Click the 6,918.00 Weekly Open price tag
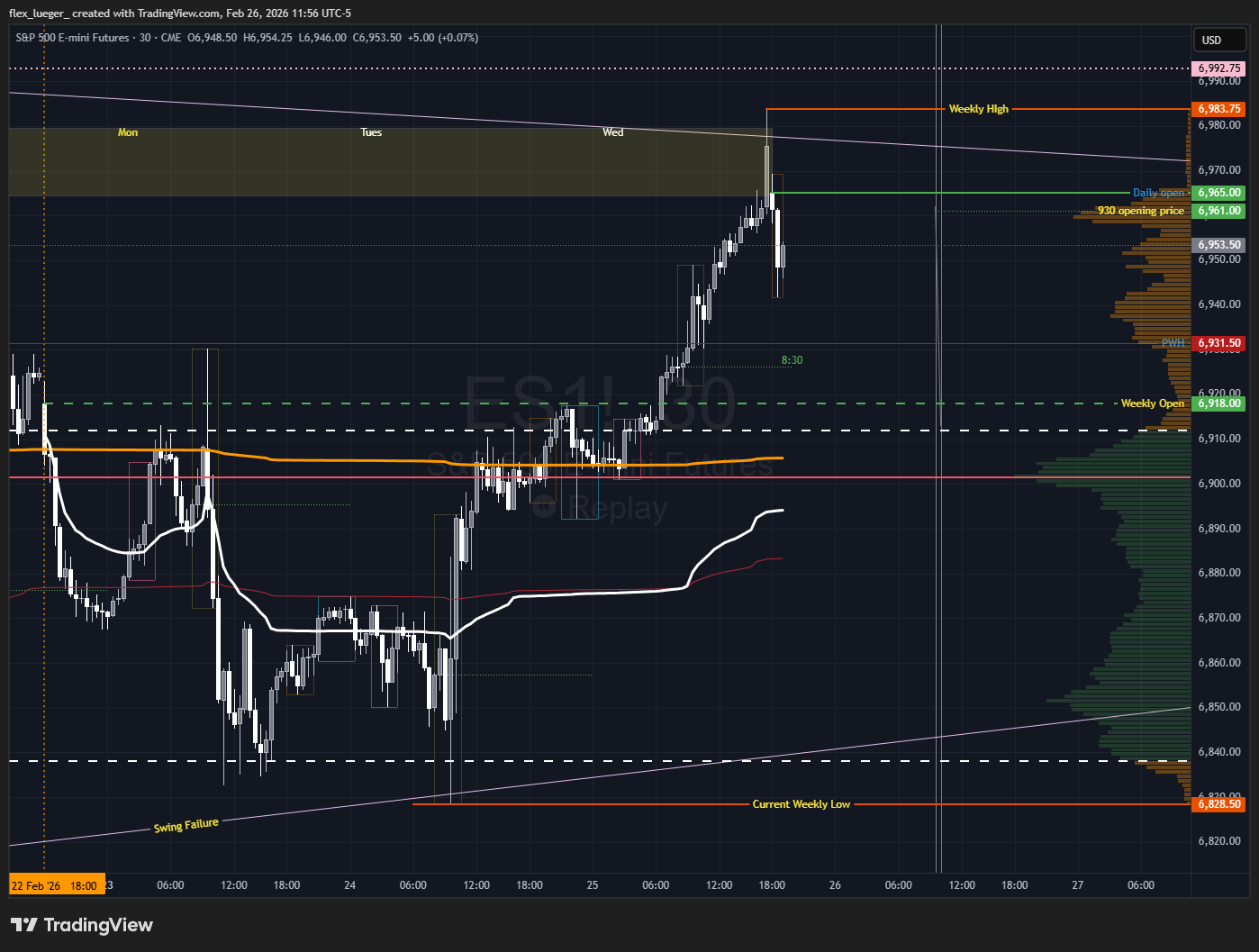1259x952 pixels. pos(1218,403)
